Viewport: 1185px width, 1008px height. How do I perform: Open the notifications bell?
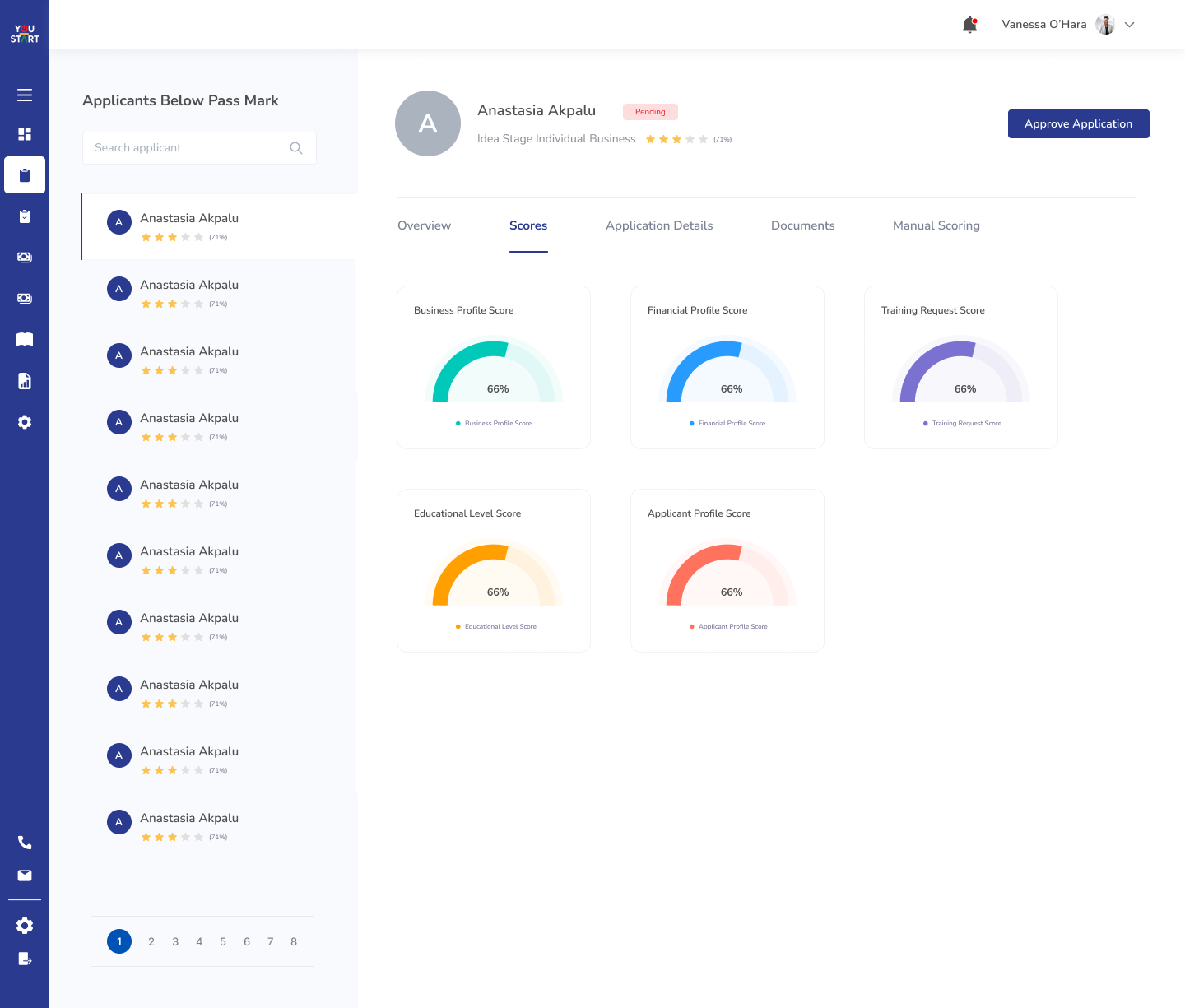coord(969,25)
